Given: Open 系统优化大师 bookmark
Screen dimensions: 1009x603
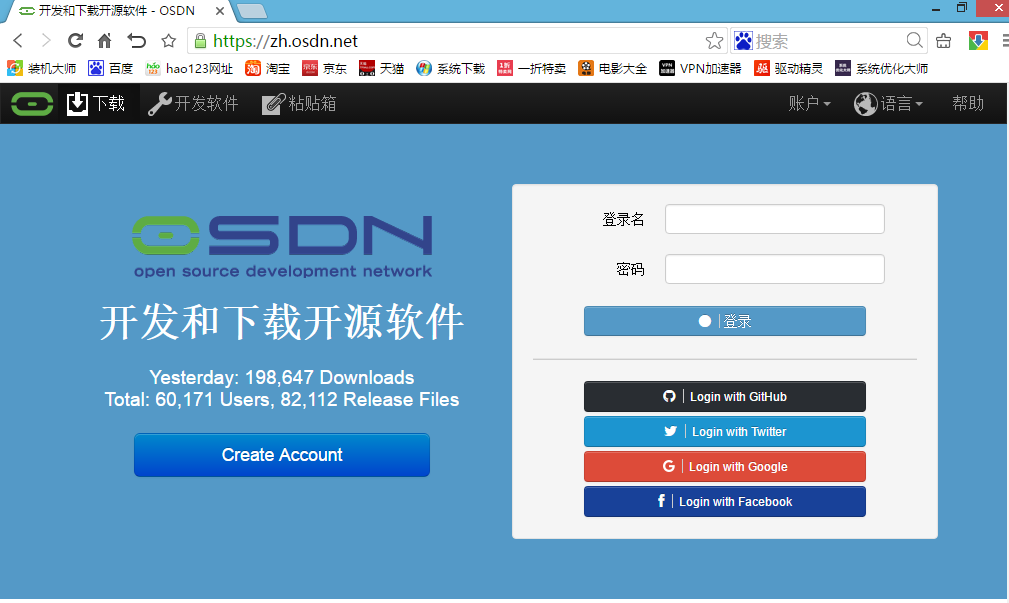Looking at the screenshot, I should 882,68.
